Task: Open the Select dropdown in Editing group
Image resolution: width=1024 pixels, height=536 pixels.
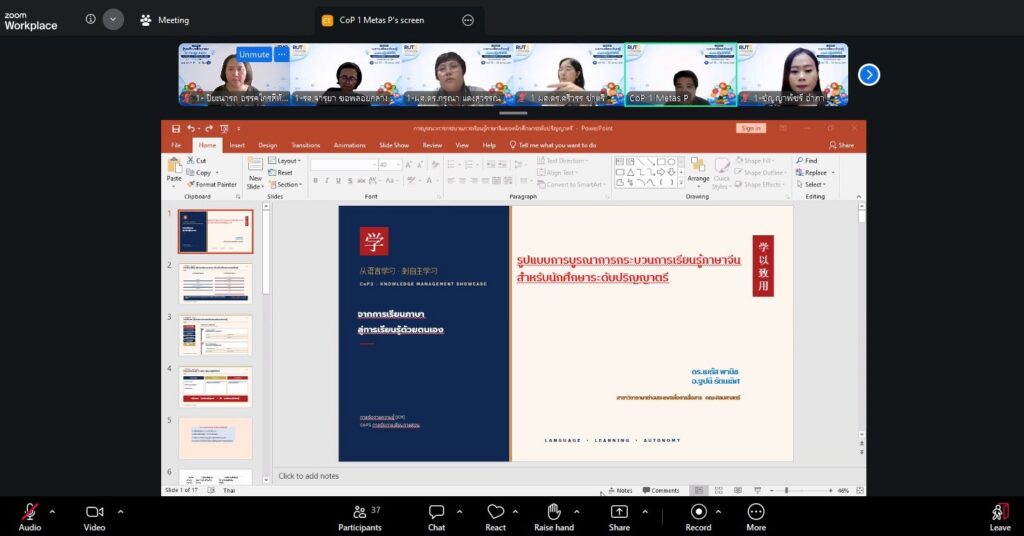Action: coord(810,185)
